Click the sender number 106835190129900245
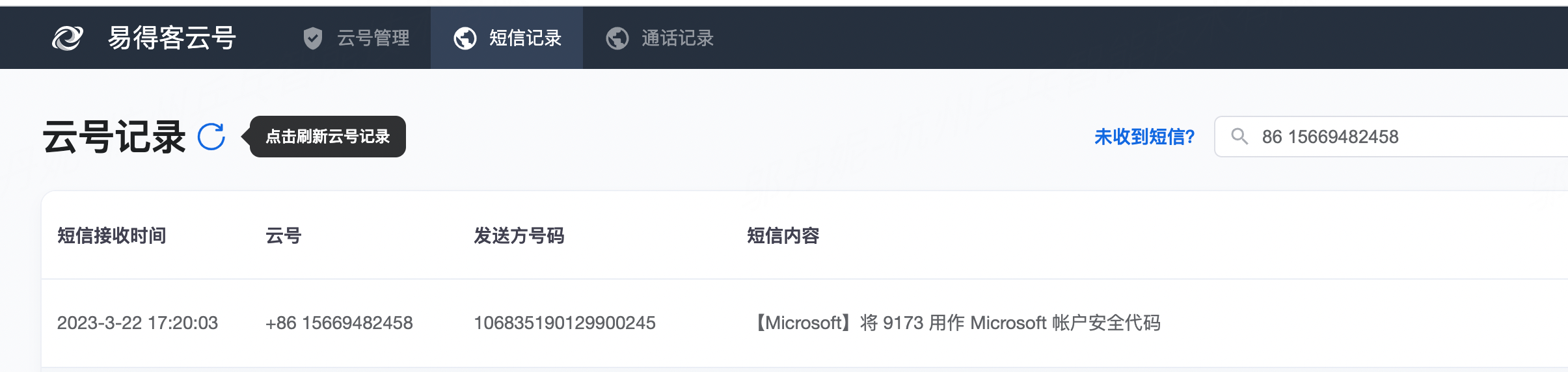The height and width of the screenshot is (372, 1568). (565, 323)
